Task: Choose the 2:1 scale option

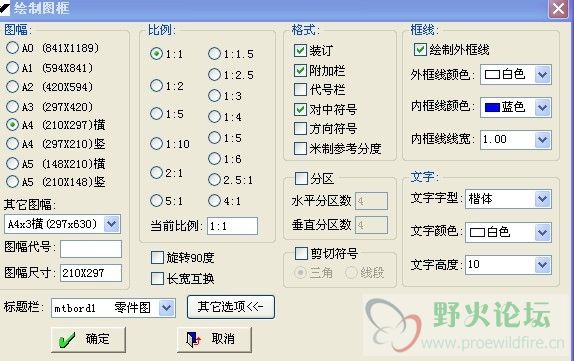Action: point(156,172)
